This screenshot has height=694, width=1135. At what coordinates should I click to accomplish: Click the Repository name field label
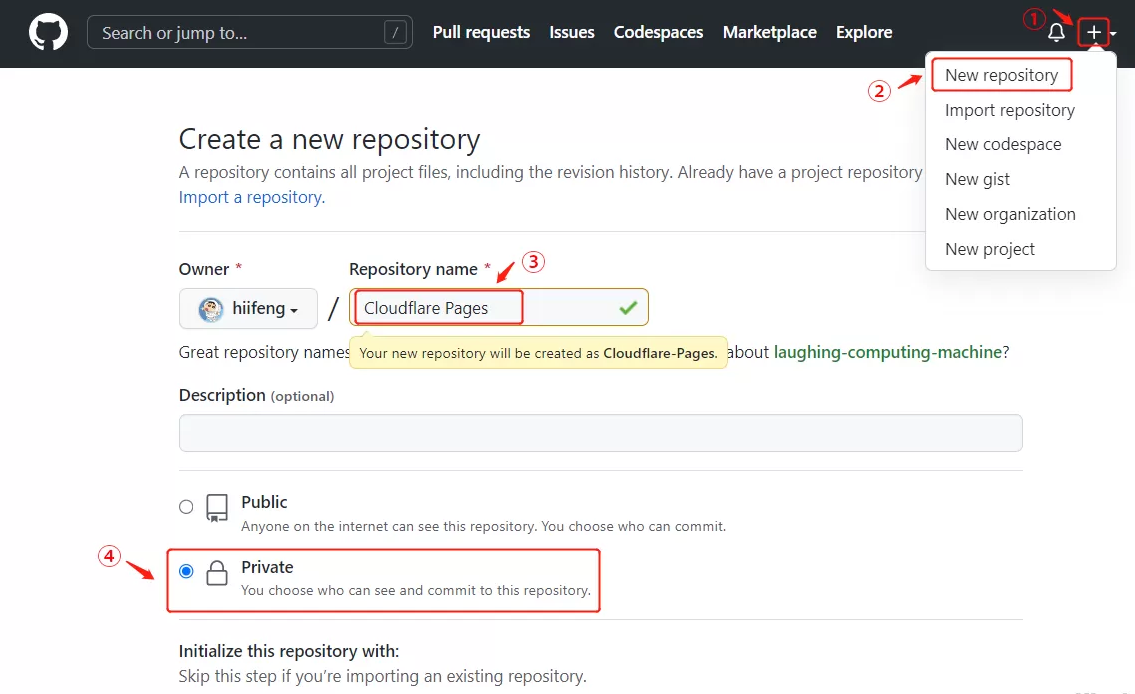pos(413,269)
